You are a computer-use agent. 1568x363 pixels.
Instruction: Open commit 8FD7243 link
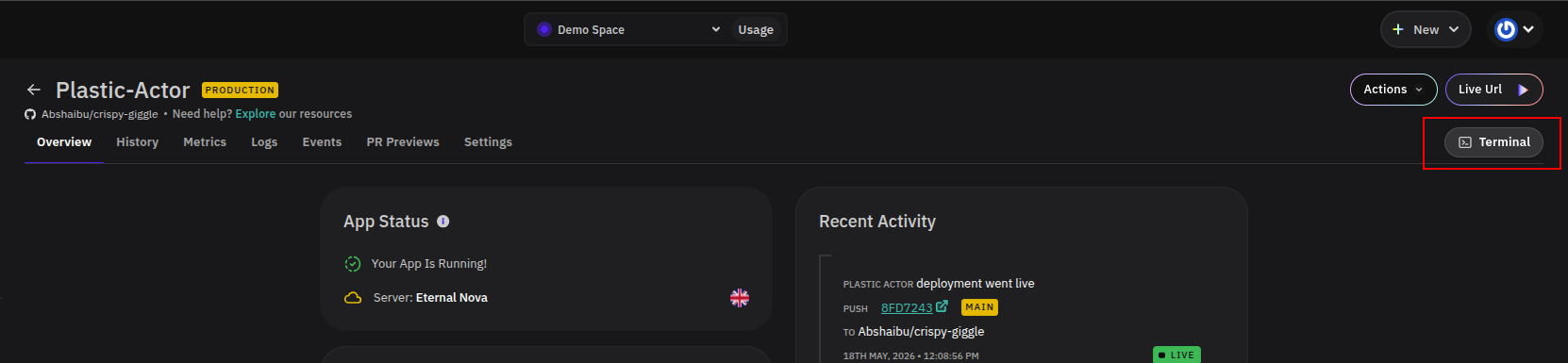click(907, 308)
